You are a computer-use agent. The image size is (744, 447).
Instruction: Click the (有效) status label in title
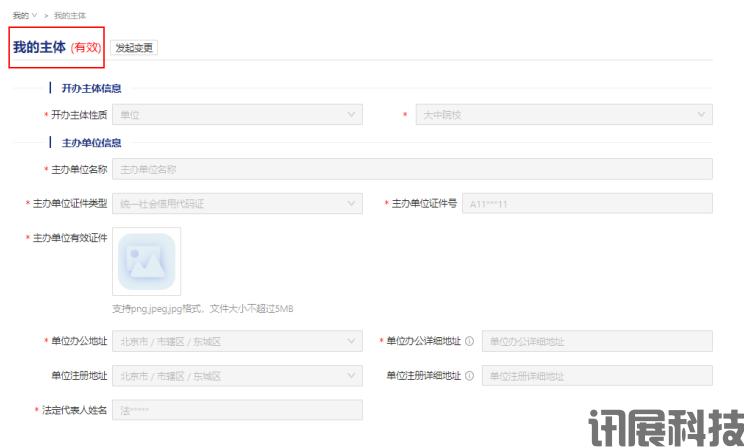[x=86, y=47]
